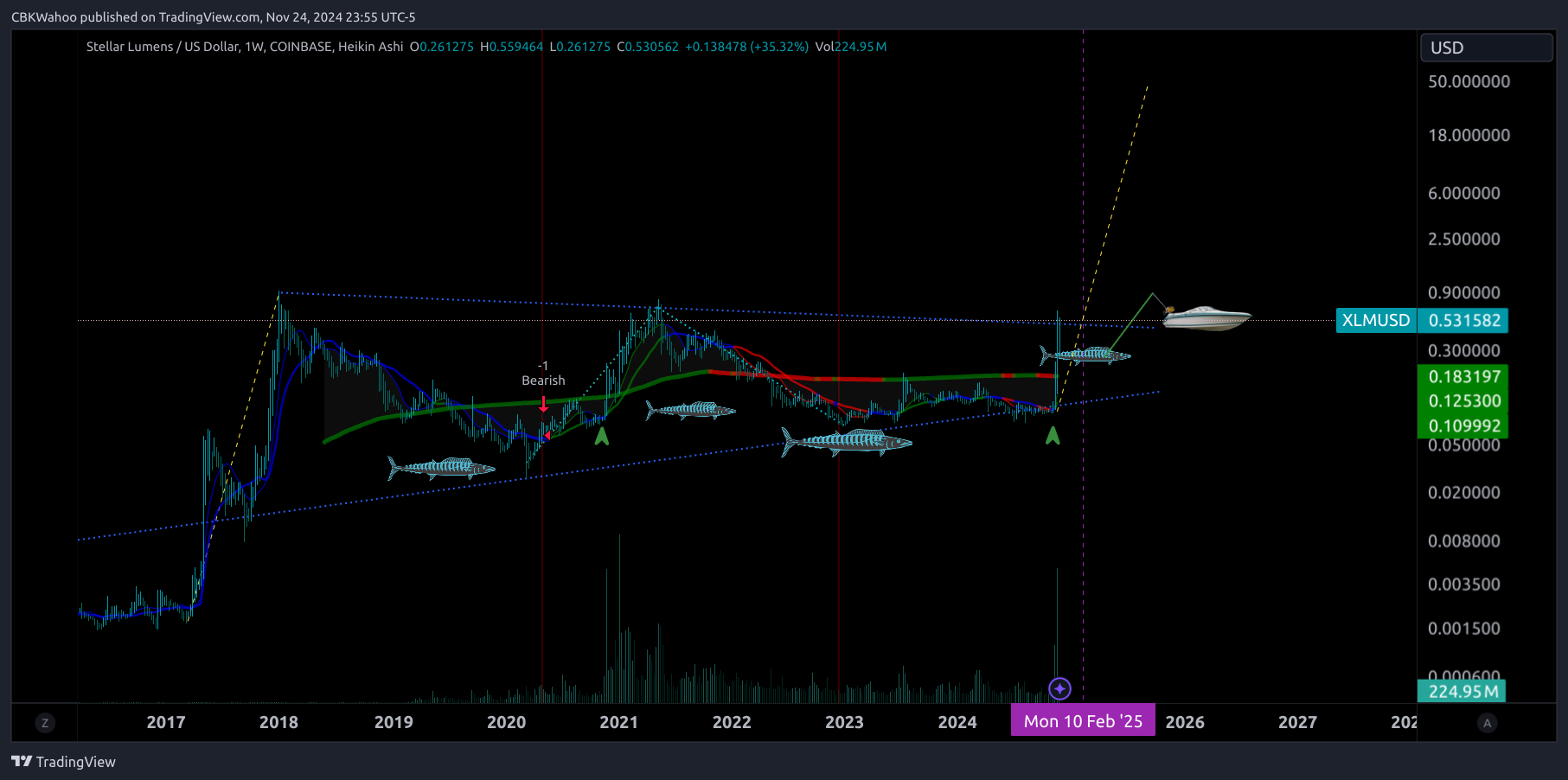Click the O0.261275 open value in legend
Viewport: 1568px width, 780px height.
[441, 47]
